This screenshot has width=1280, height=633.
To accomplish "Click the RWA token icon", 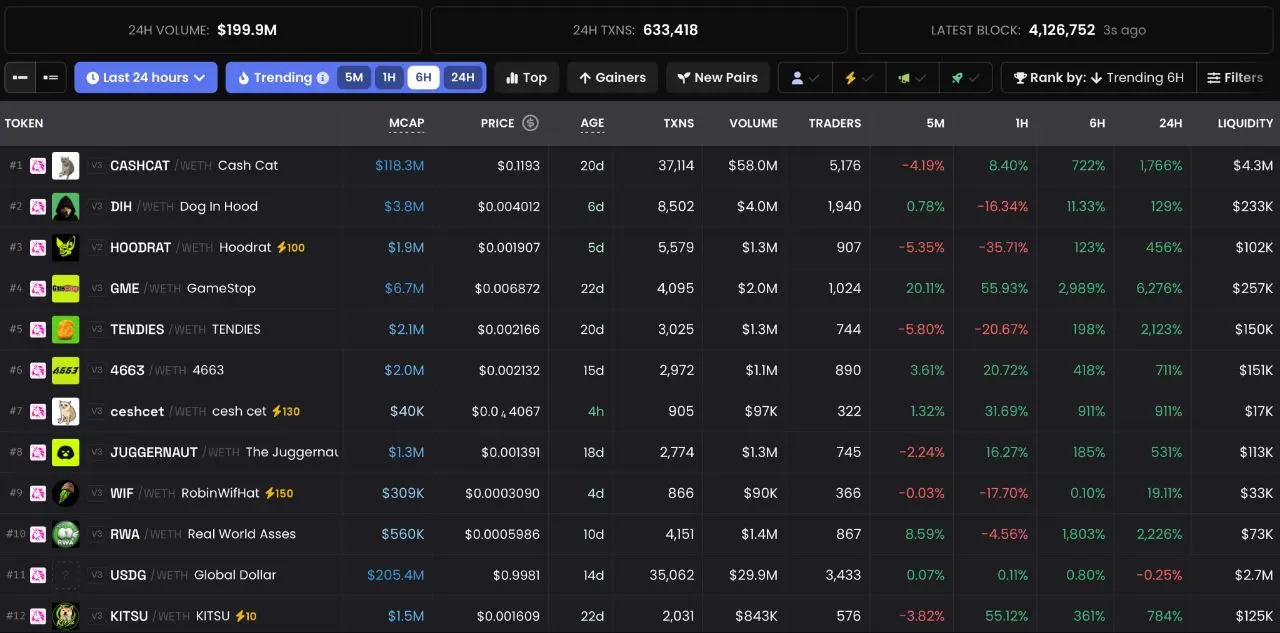I will tap(66, 534).
